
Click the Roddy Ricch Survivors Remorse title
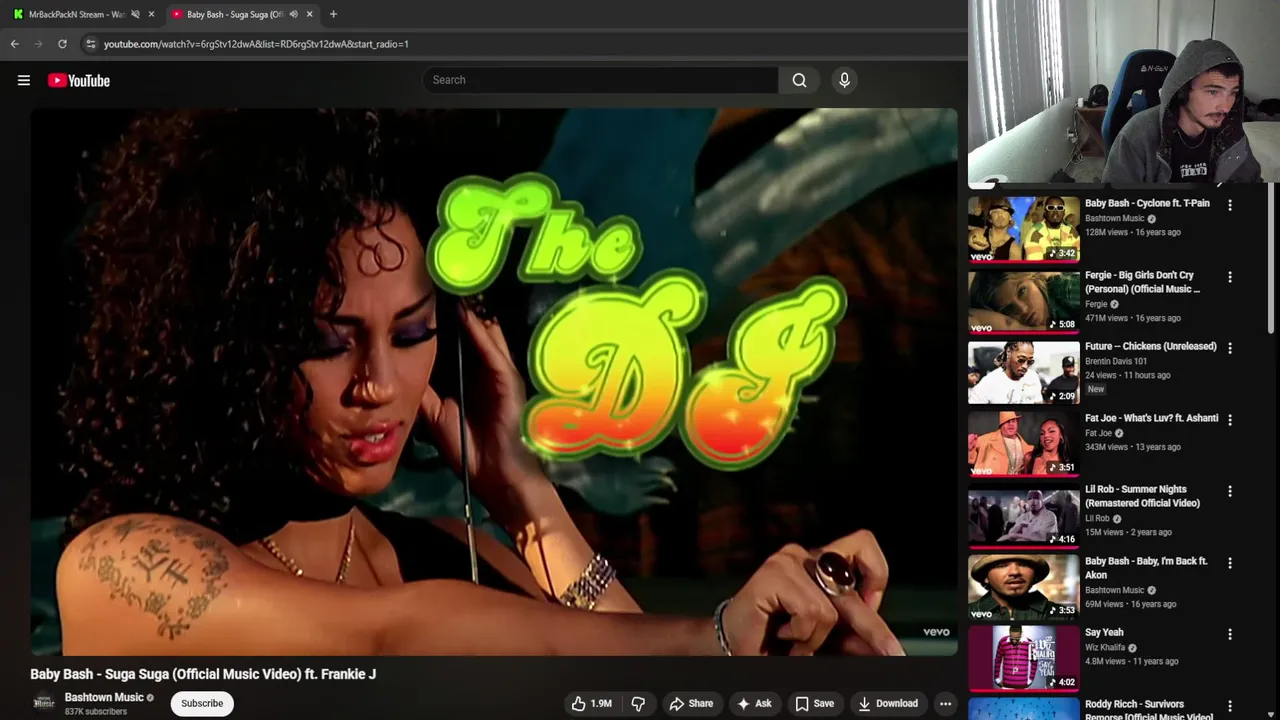pos(1149,709)
